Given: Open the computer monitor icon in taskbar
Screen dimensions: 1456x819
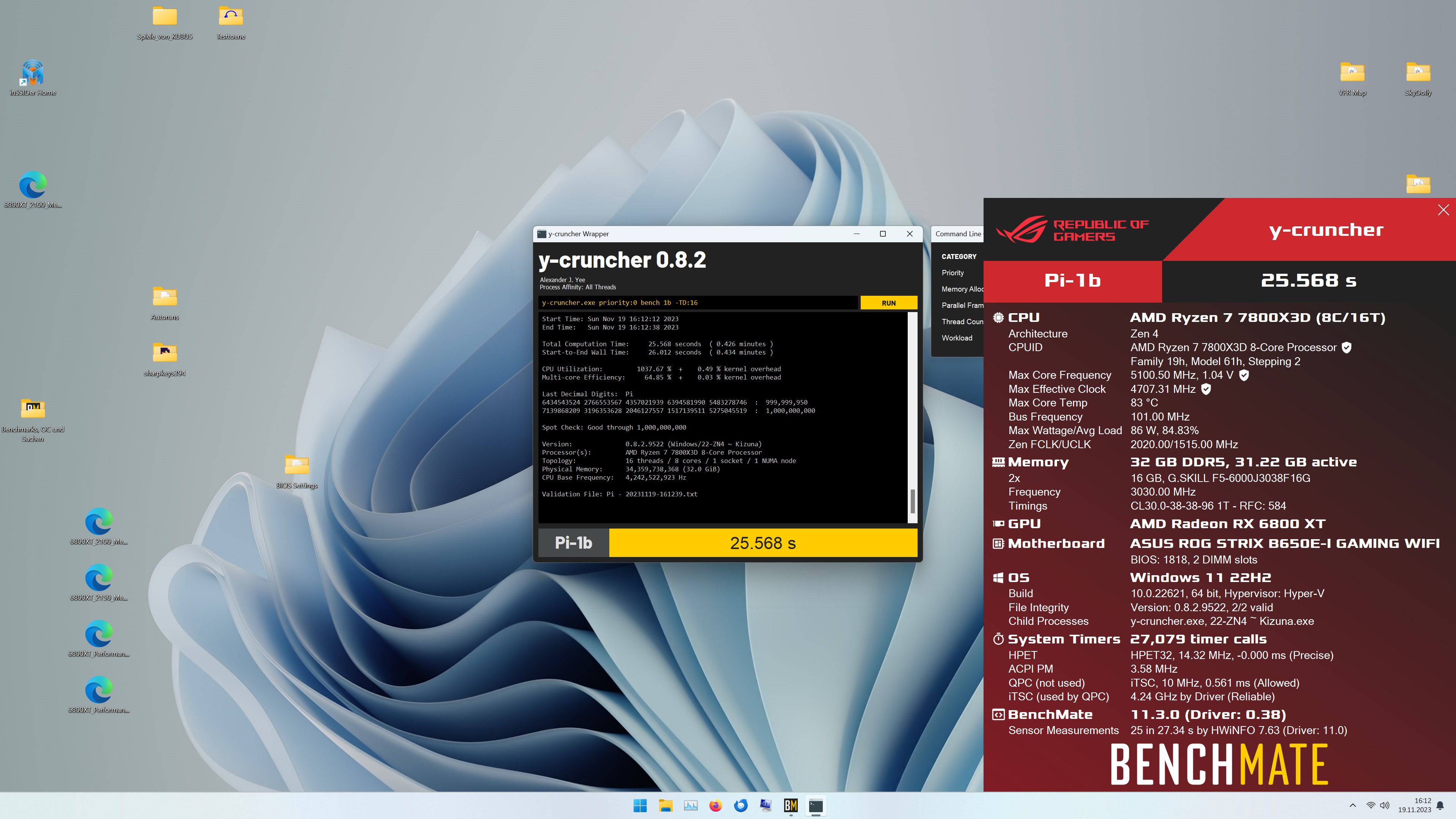Looking at the screenshot, I should 766,805.
